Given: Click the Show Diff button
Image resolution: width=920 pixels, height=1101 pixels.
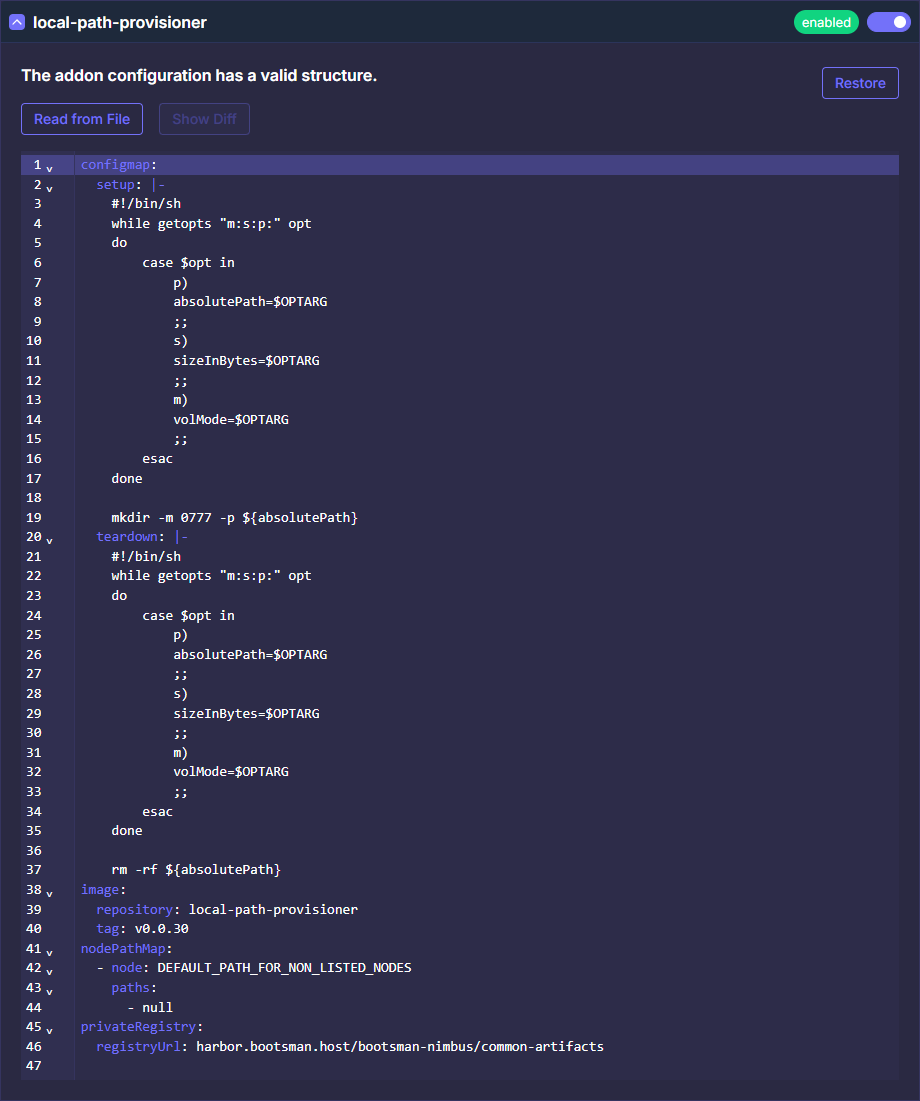Looking at the screenshot, I should (x=204, y=119).
